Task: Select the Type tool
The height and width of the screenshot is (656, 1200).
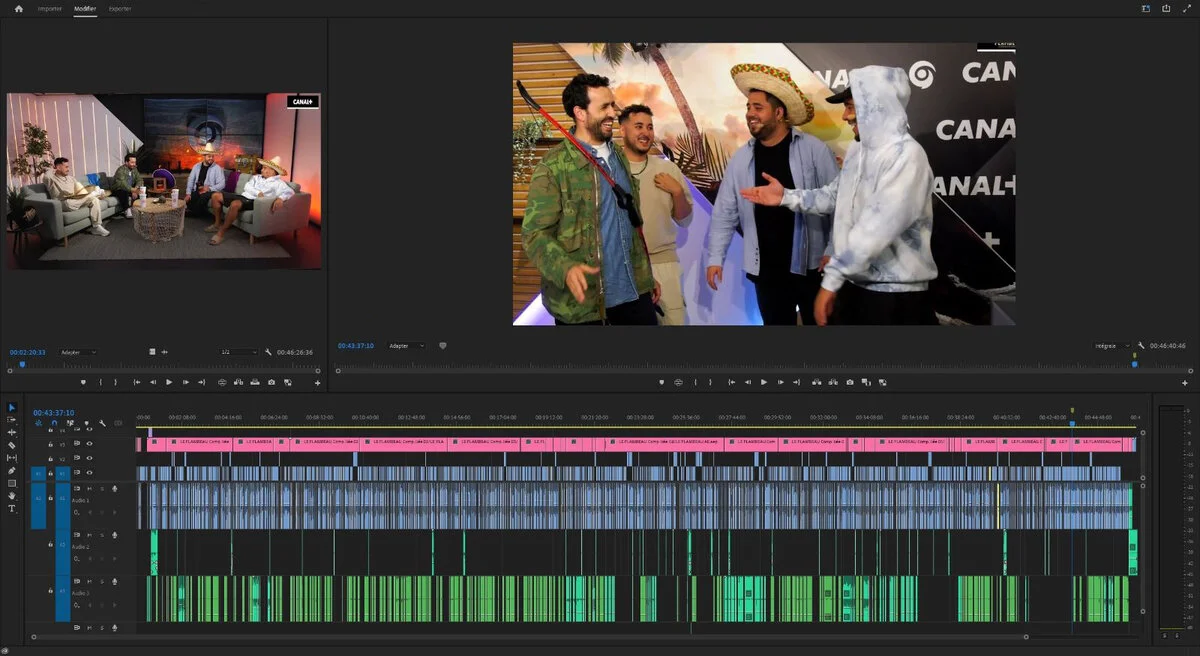Action: pyautogui.click(x=12, y=509)
